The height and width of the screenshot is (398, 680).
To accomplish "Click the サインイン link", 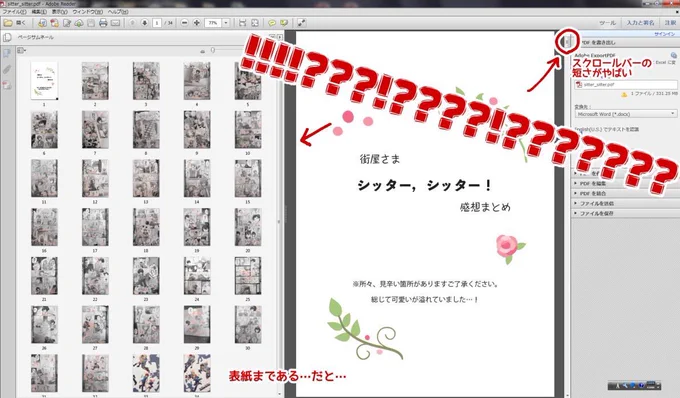I will (x=664, y=34).
